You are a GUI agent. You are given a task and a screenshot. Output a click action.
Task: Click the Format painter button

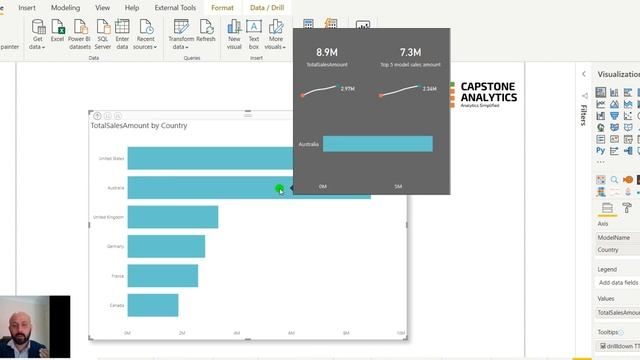click(x=9, y=47)
